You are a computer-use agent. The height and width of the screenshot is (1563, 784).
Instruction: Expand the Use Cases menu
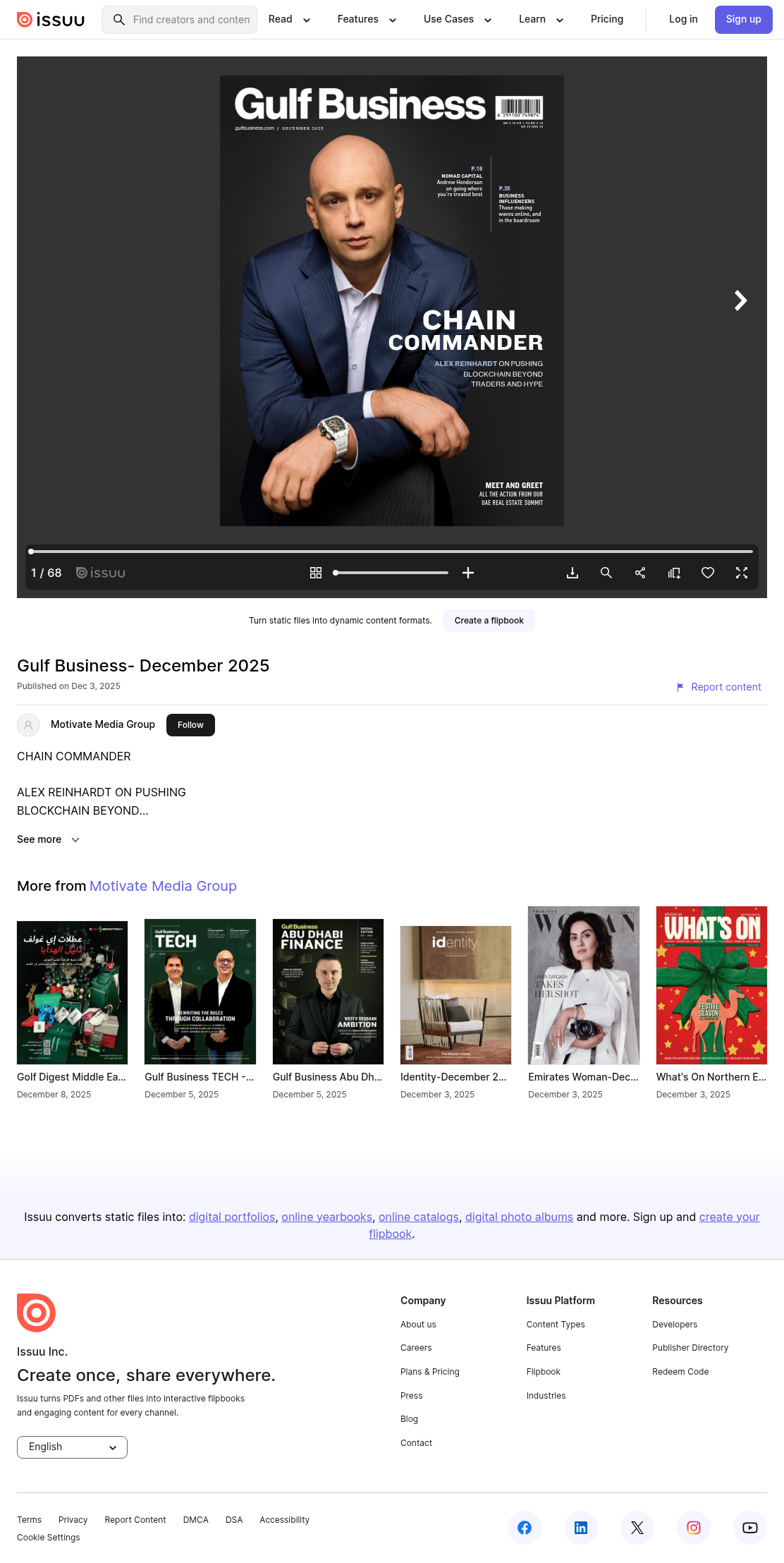(x=458, y=20)
